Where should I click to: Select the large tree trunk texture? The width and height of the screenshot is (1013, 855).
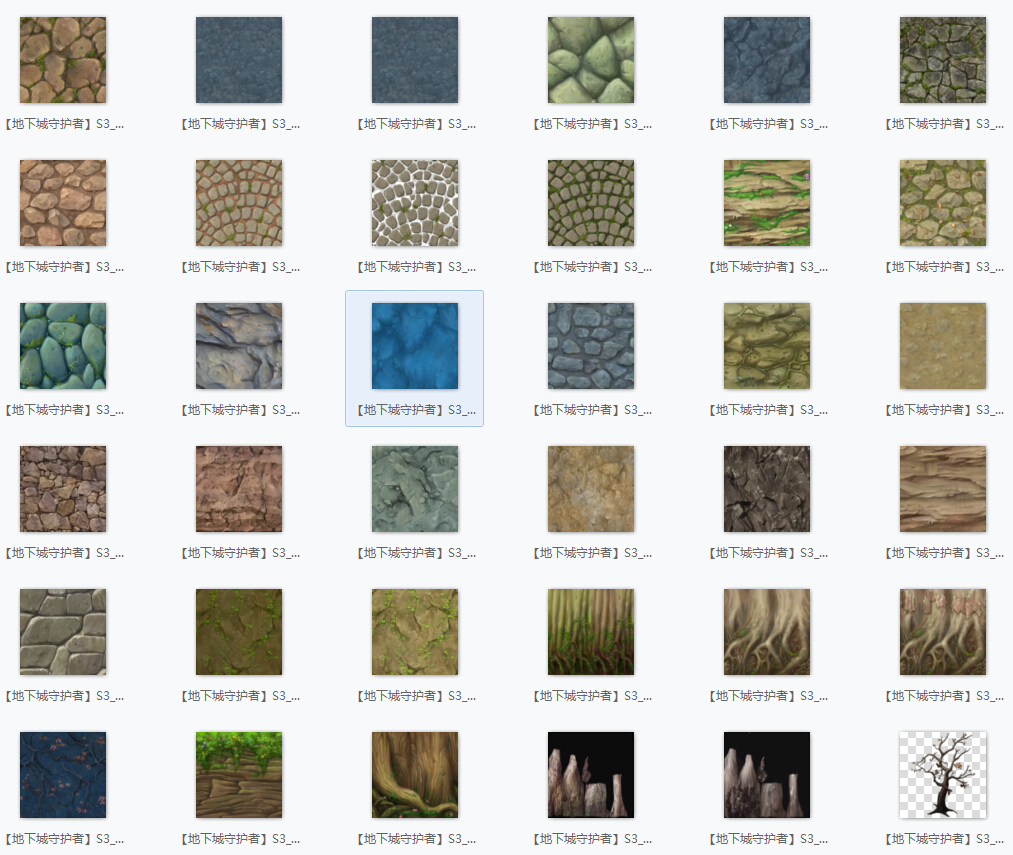415,775
